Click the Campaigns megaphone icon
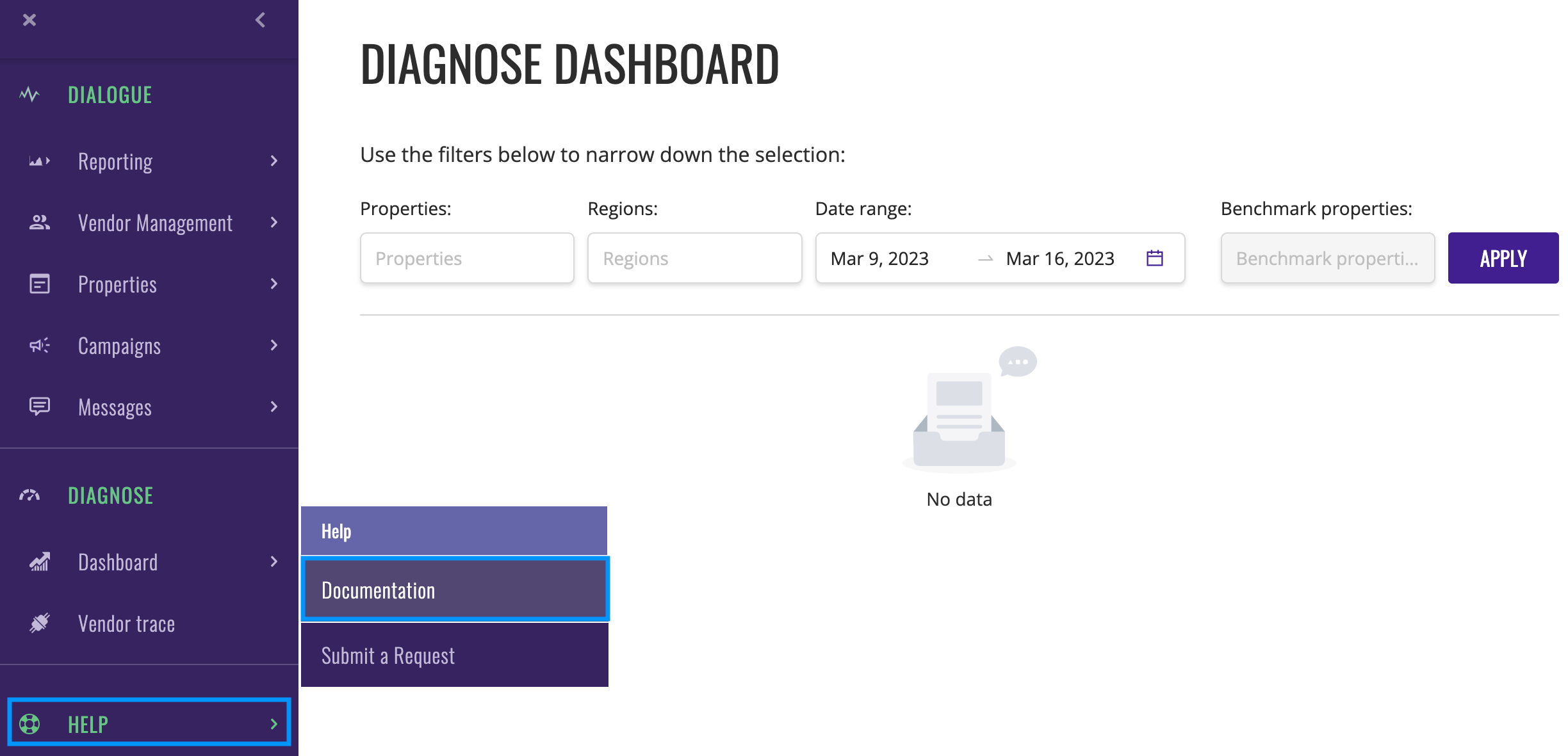1568x756 pixels. point(39,346)
